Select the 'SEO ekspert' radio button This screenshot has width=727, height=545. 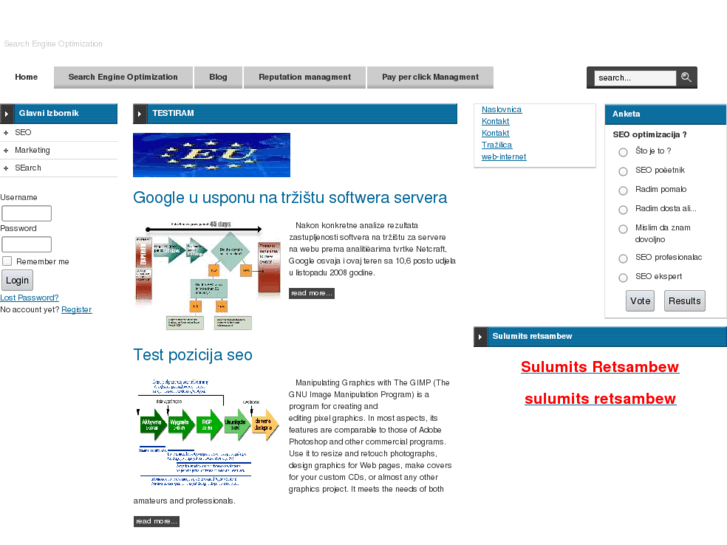point(623,277)
